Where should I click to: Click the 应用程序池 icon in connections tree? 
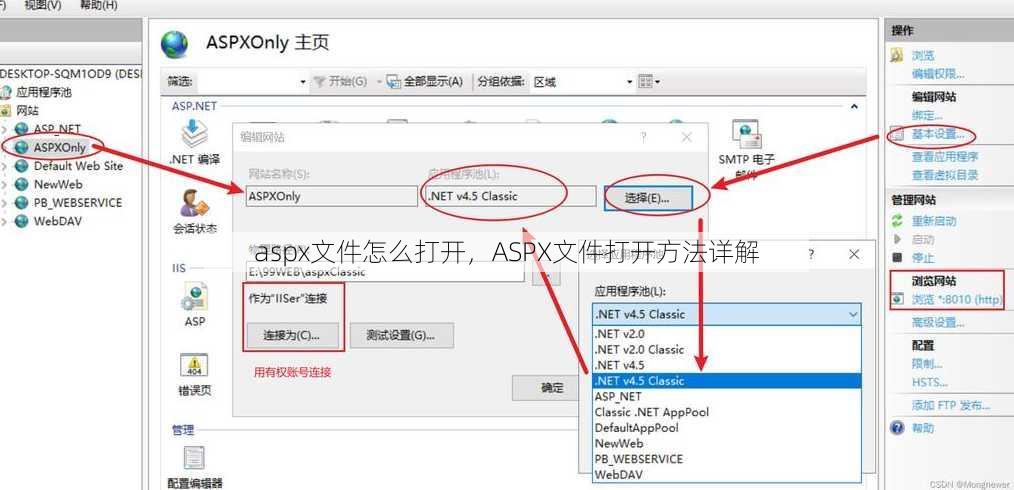click(6, 92)
